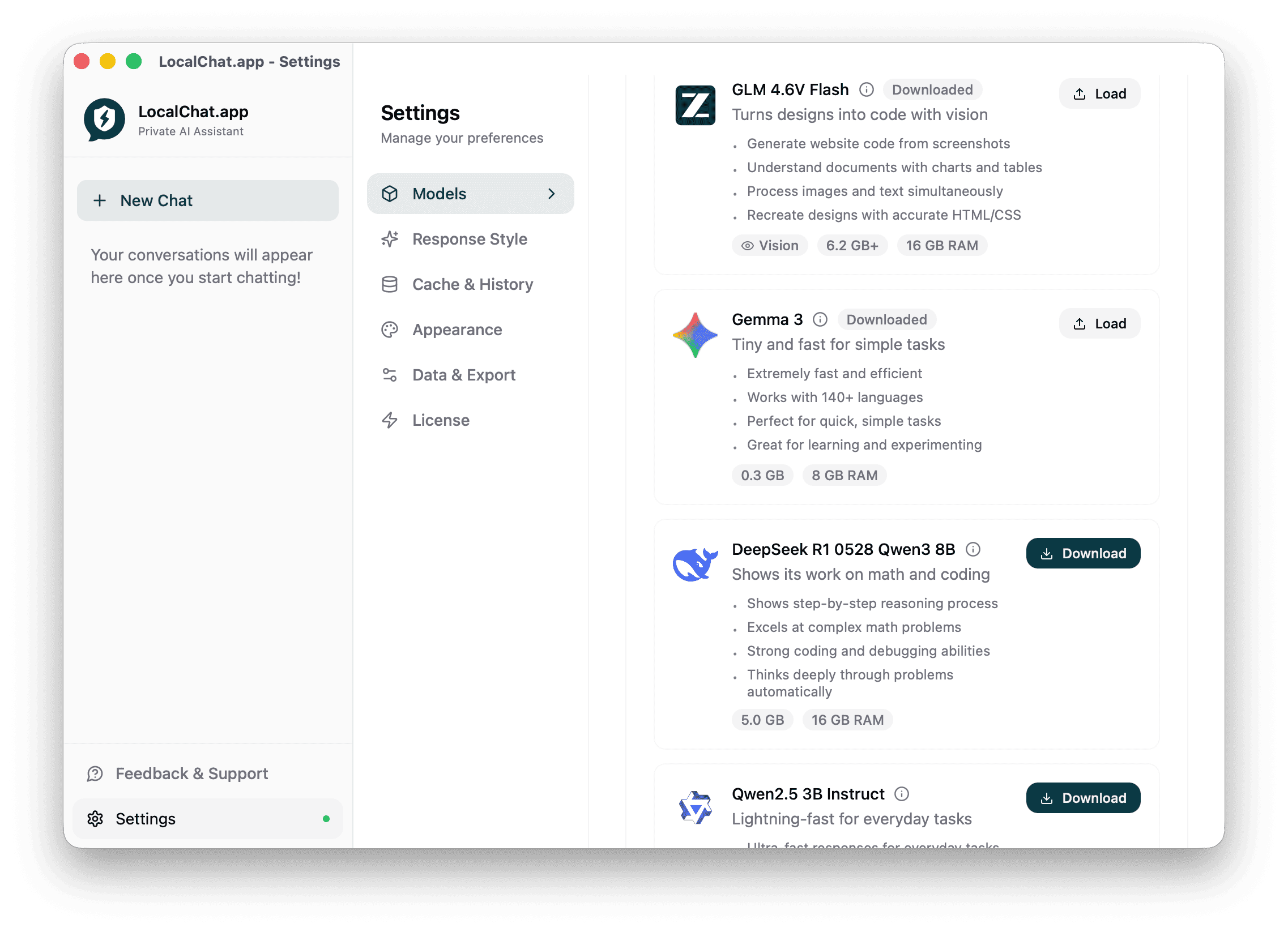Open the Response Style settings
Screen dimensions: 1288x932
(470, 240)
